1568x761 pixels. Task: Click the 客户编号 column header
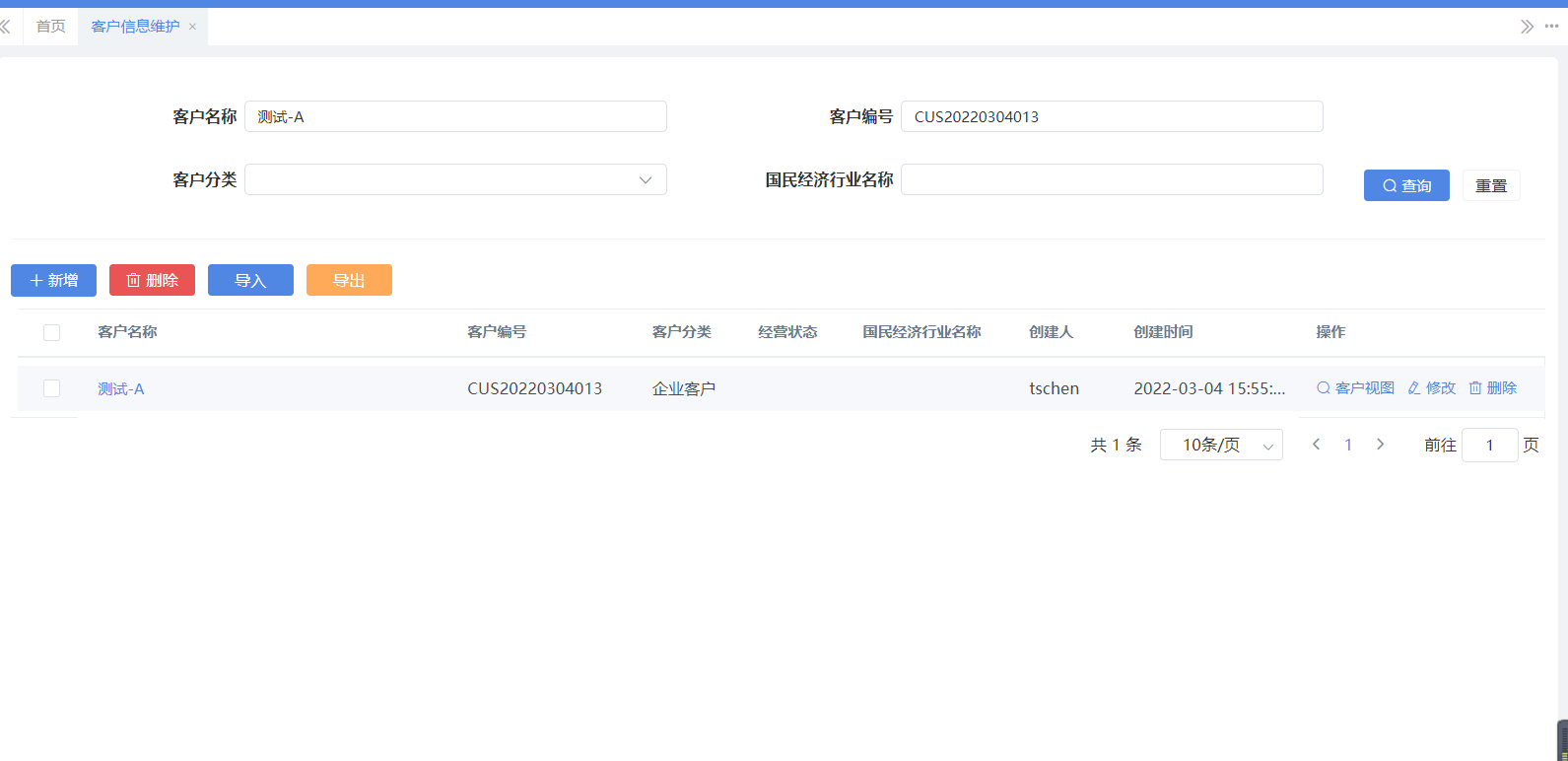coord(497,332)
